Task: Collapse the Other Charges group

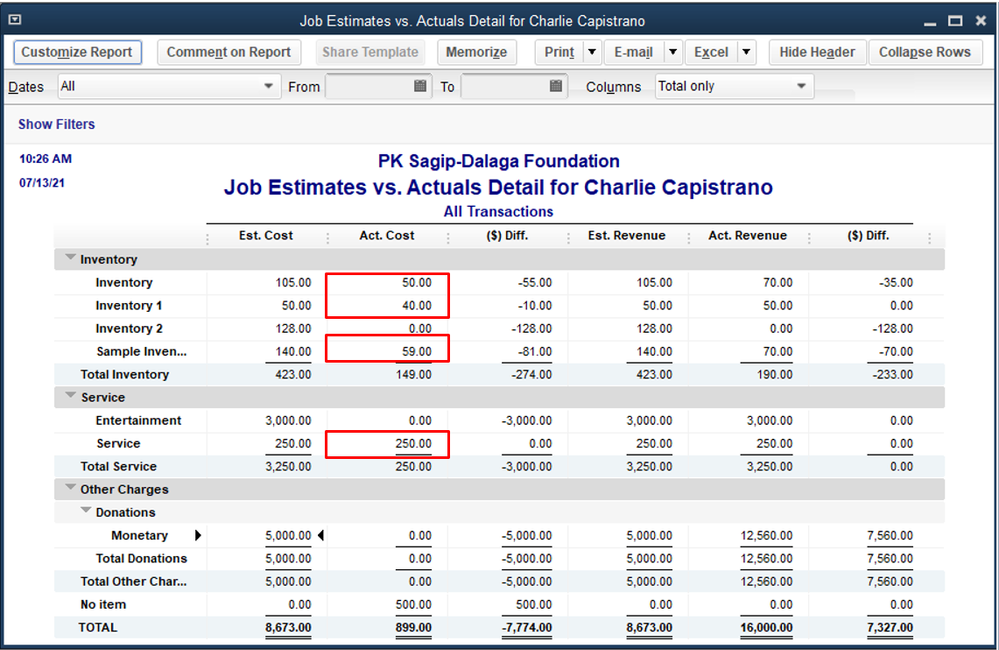Action: tap(70, 488)
